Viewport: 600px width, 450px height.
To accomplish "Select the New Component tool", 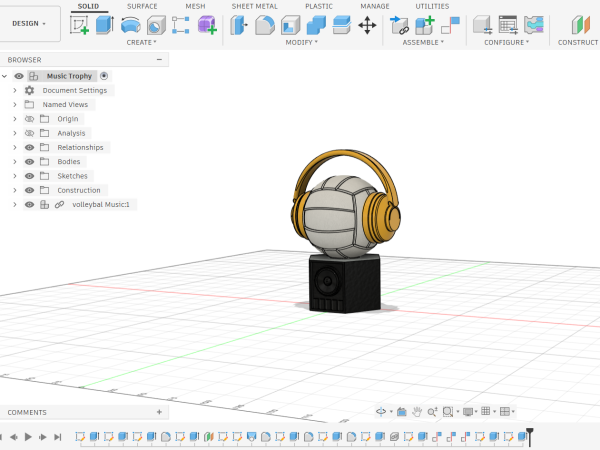I will click(x=425, y=25).
